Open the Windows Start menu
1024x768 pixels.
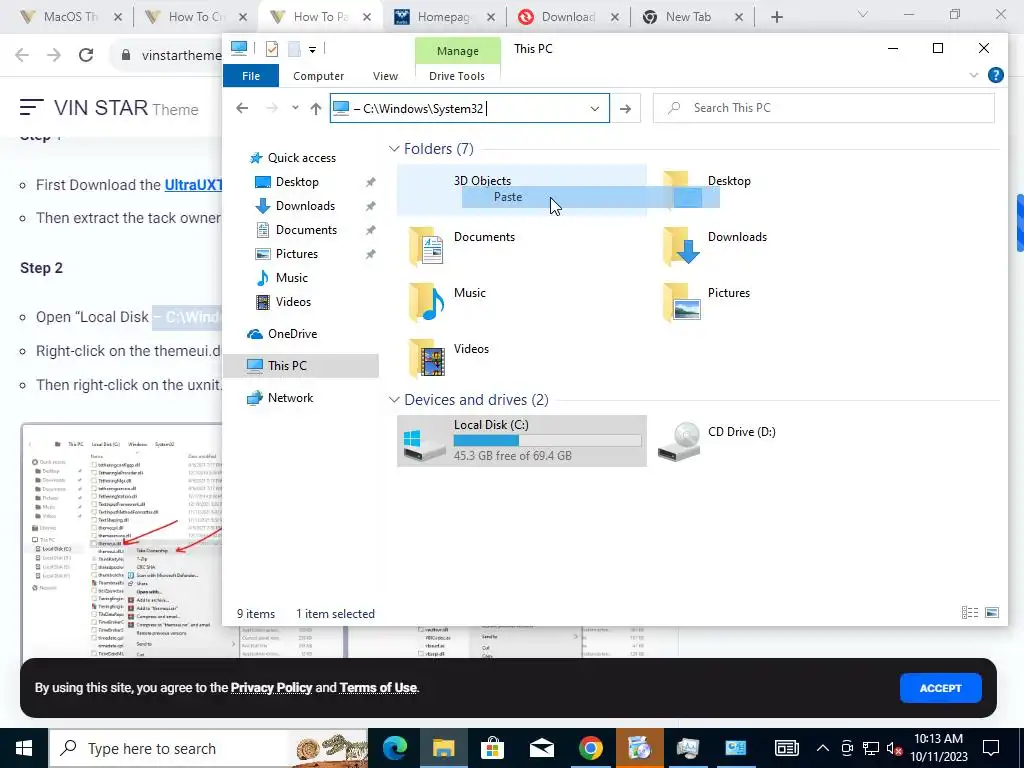click(x=24, y=748)
